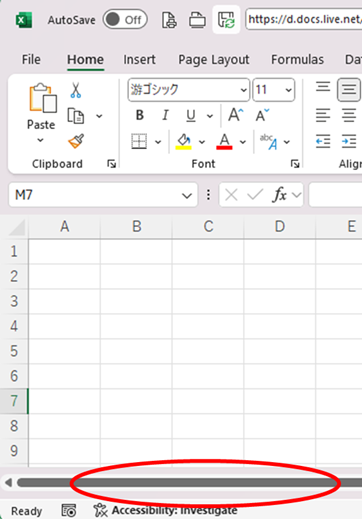Apply the red font color
Image resolution: width=362 pixels, height=519 pixels.
pyautogui.click(x=224, y=142)
